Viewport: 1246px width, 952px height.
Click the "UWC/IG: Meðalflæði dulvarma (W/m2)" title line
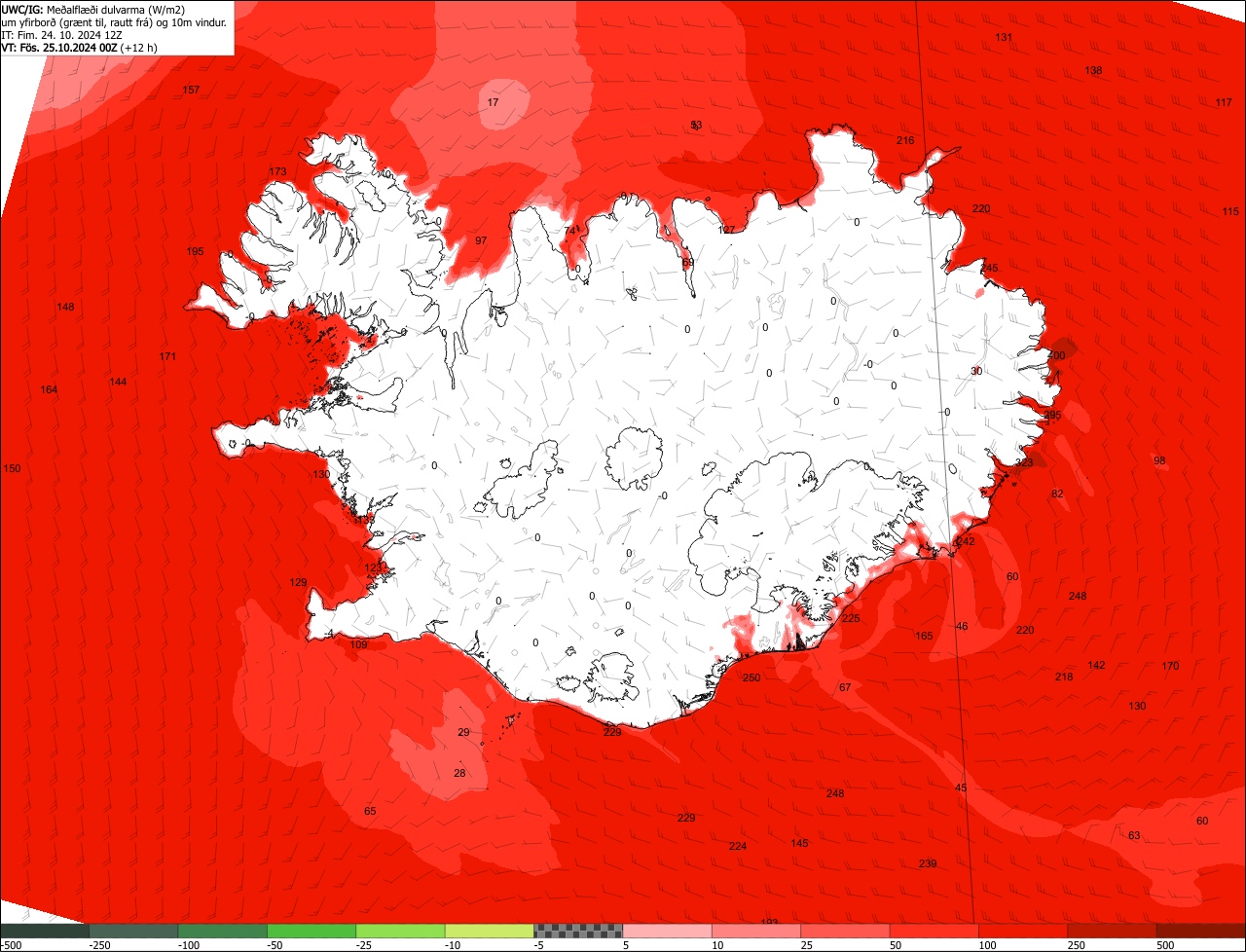(x=94, y=9)
